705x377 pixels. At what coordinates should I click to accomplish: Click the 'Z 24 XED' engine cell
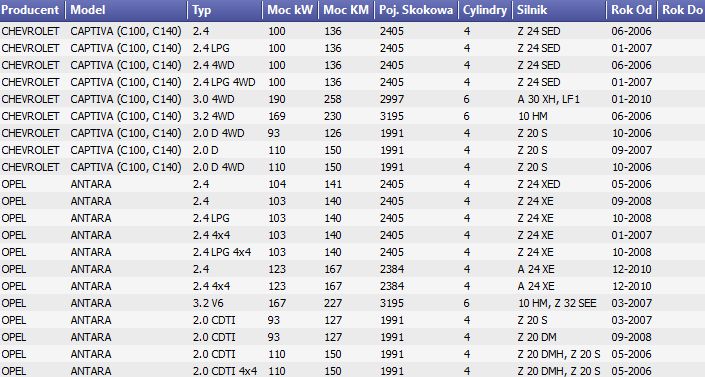click(x=539, y=184)
